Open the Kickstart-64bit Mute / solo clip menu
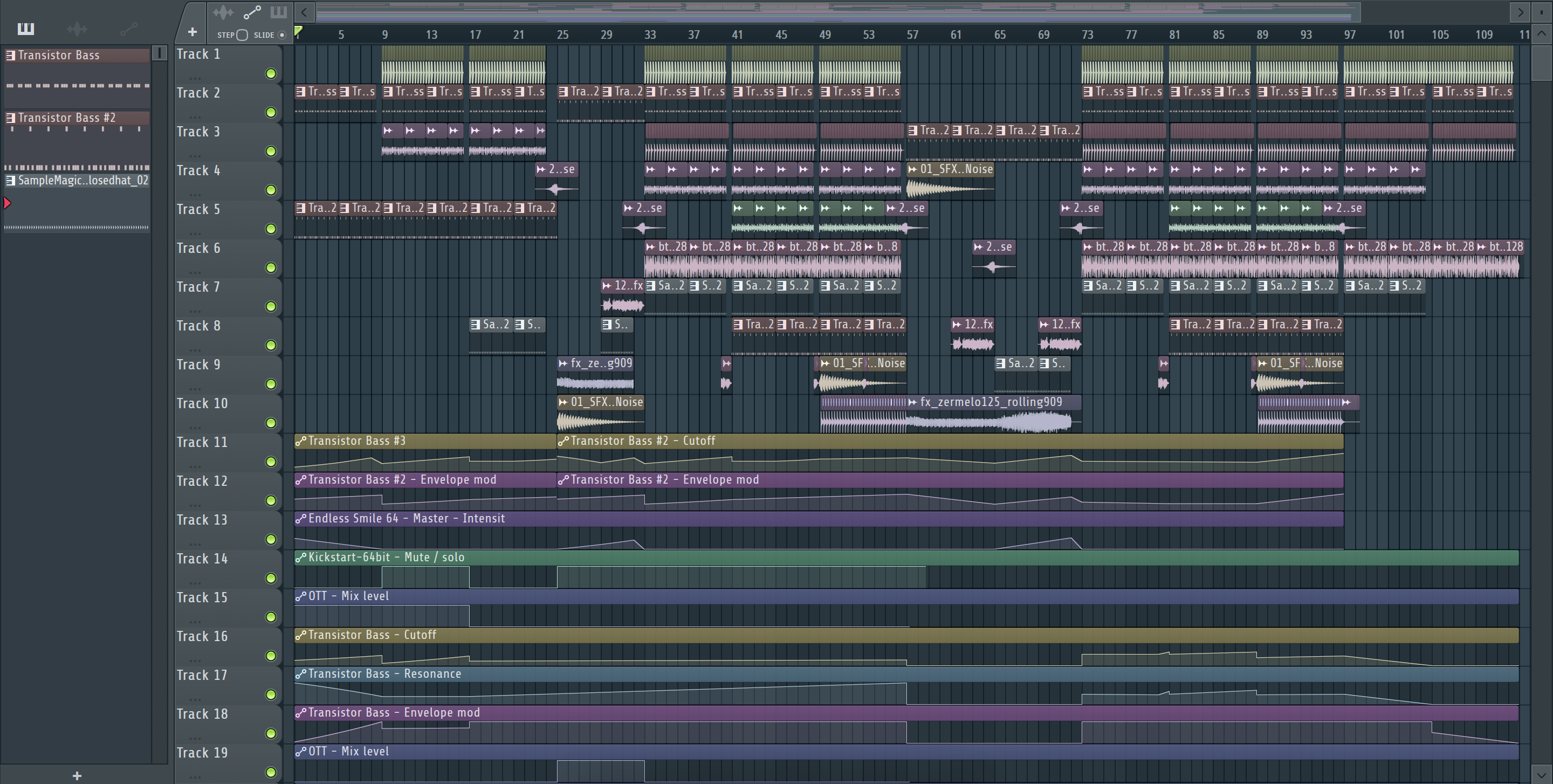This screenshot has width=1553, height=784. (300, 558)
